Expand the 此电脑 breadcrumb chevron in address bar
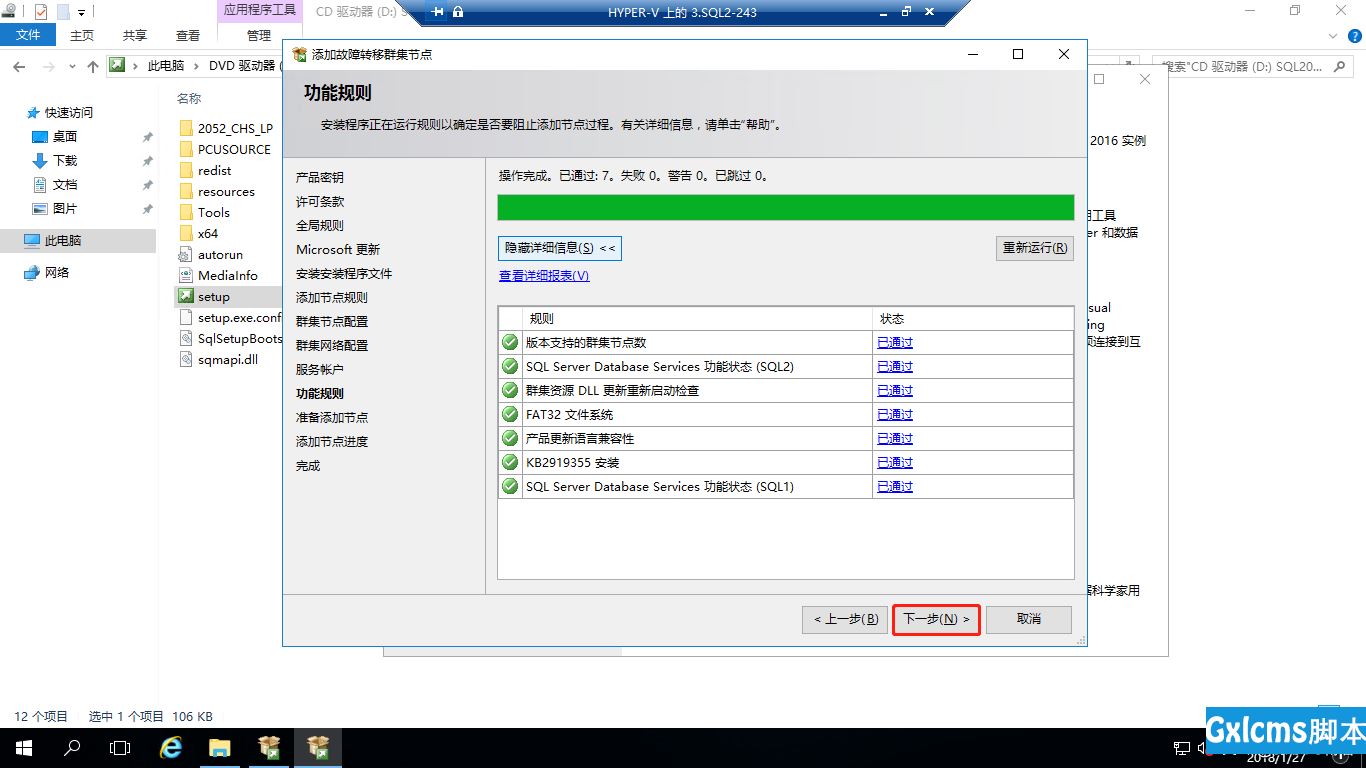 [x=197, y=66]
